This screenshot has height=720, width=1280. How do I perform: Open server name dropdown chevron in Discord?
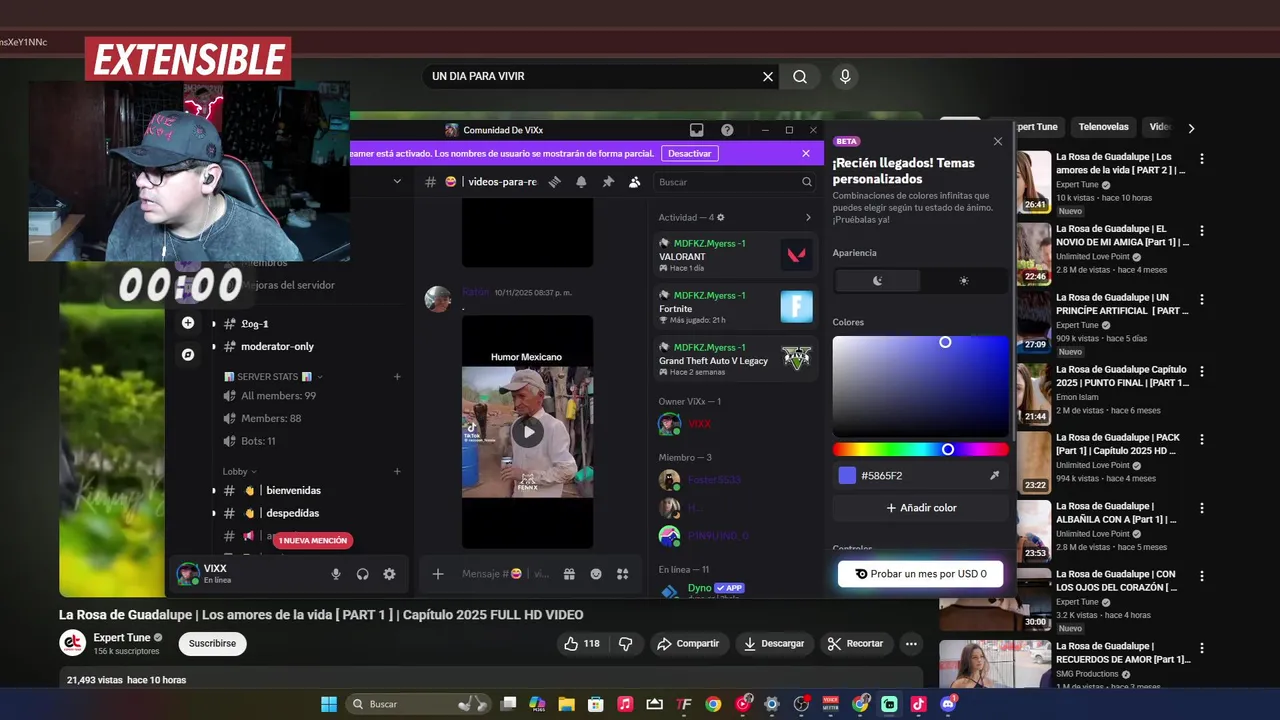click(397, 182)
